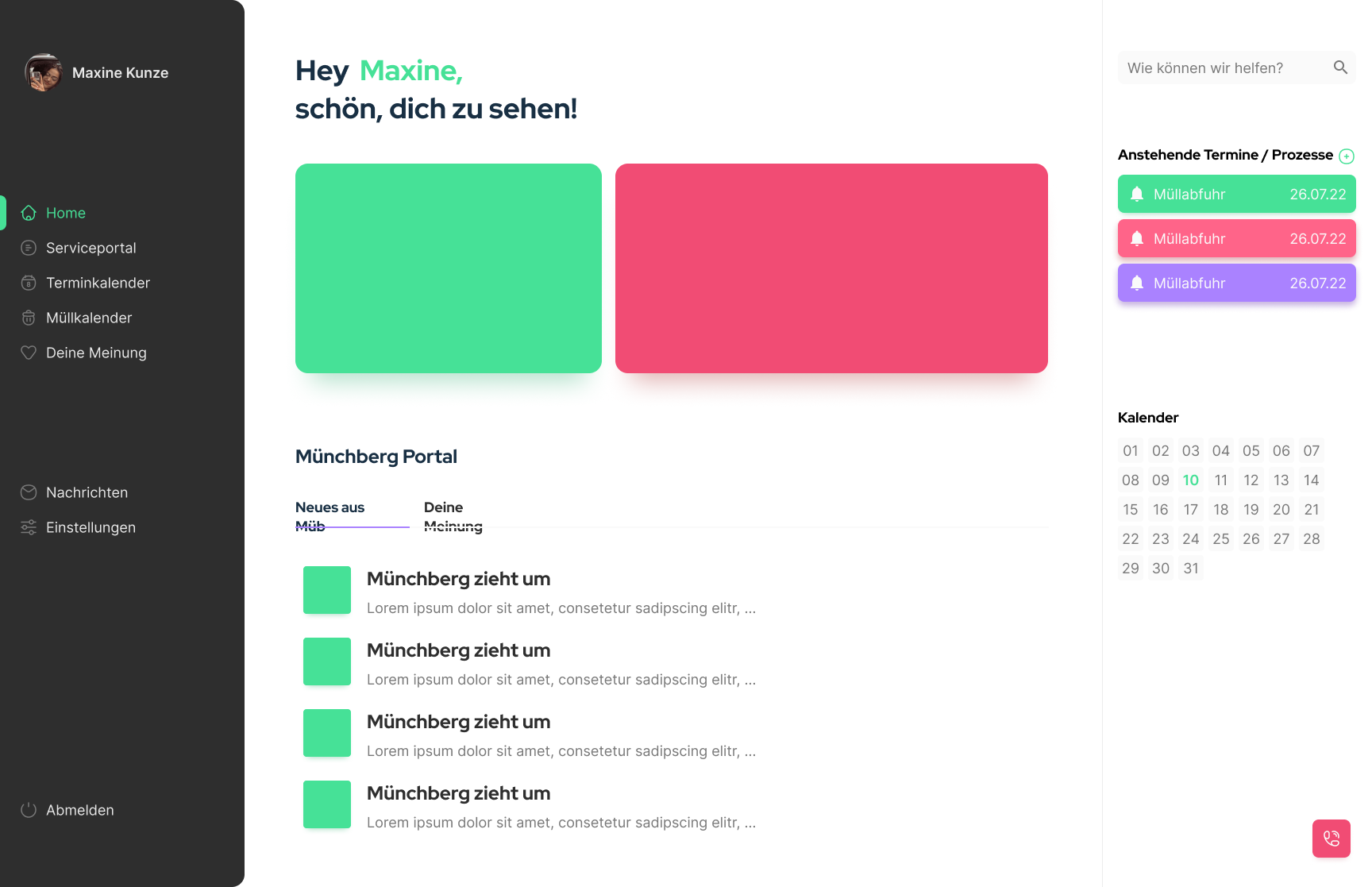
Task: Open the red phone contact button
Action: 1332,839
